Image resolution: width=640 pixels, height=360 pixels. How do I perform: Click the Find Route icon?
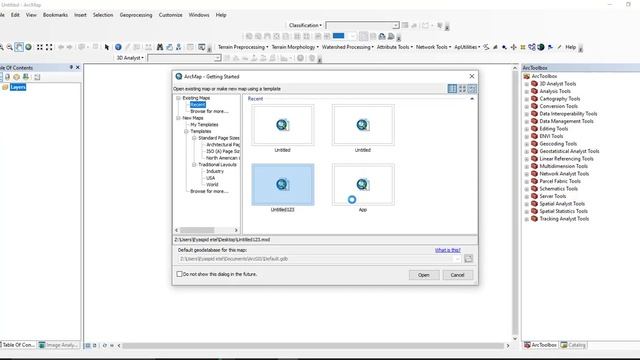[169, 47]
